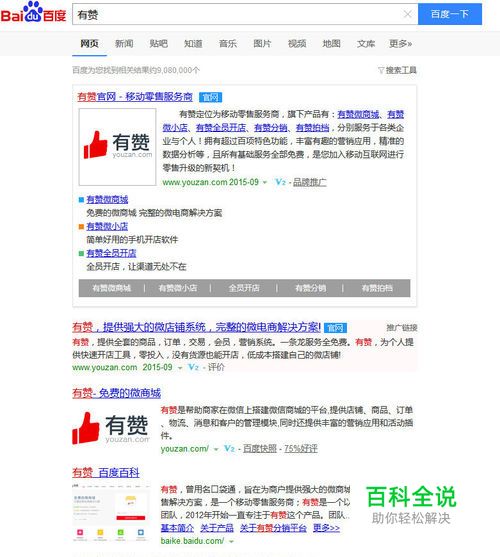This screenshot has height=557, width=500.
Task: Click 有赞微小店 in gray bar
Action: tap(178, 288)
